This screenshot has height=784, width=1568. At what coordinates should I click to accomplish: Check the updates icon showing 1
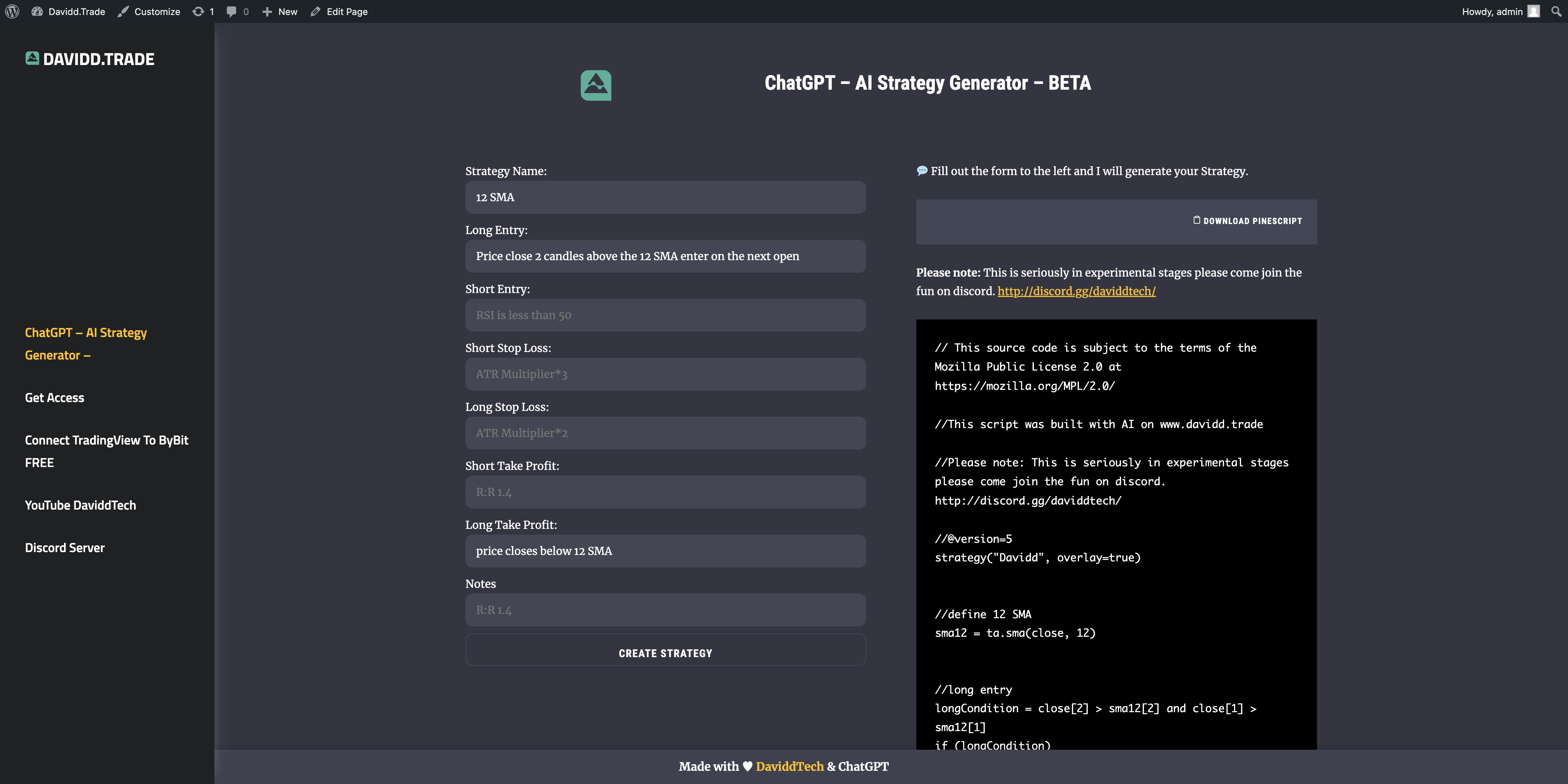pos(203,11)
